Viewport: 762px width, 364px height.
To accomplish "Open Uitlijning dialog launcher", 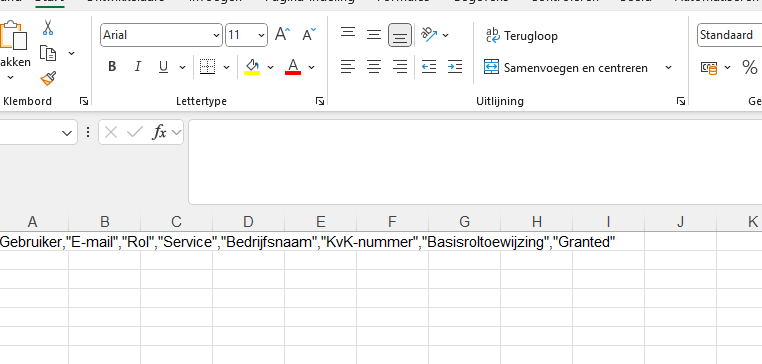I will (681, 101).
